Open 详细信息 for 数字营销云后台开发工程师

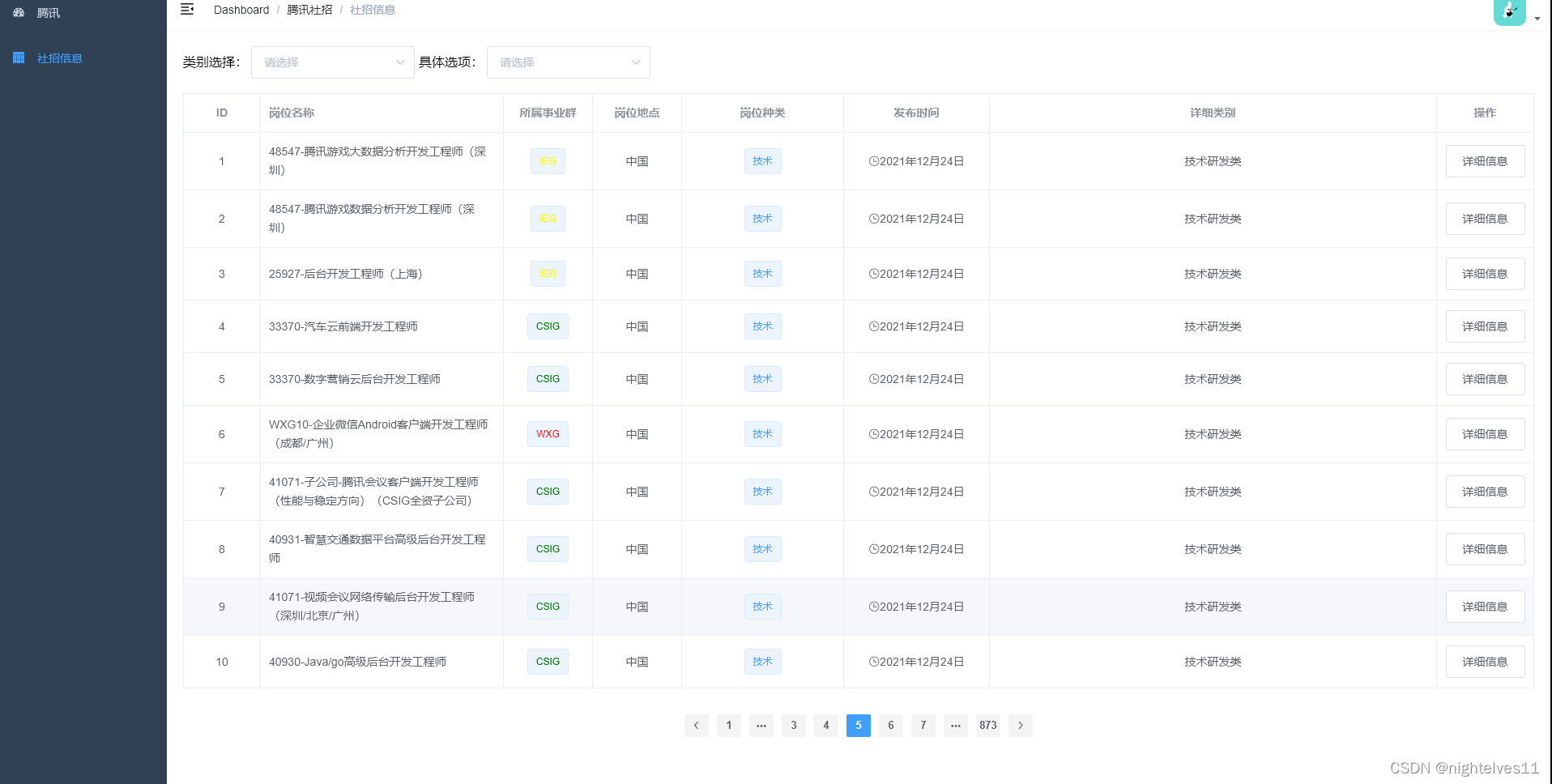(x=1485, y=379)
